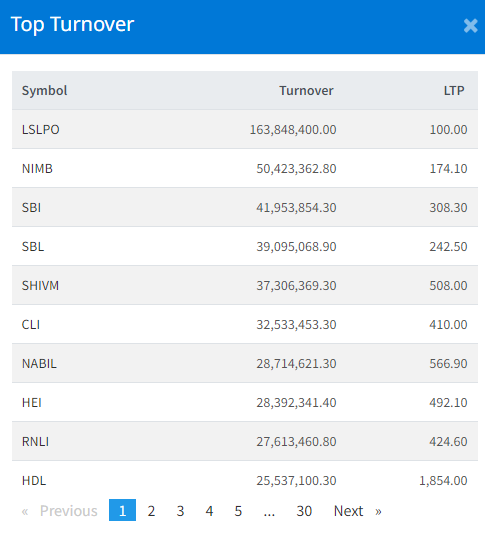485x541 pixels.
Task: Select the CLI symbol
Action: click(31, 325)
